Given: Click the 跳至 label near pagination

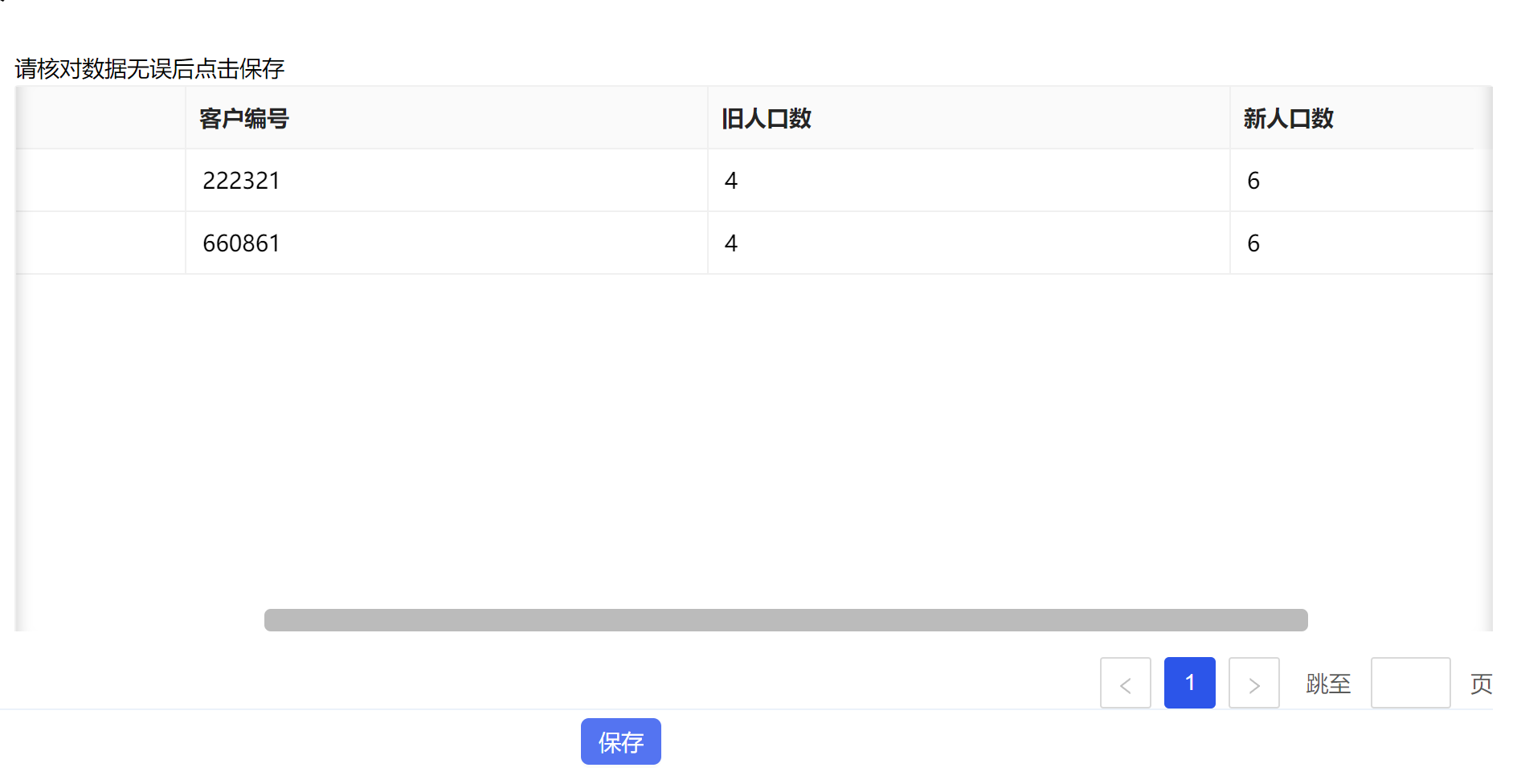Looking at the screenshot, I should [1328, 684].
